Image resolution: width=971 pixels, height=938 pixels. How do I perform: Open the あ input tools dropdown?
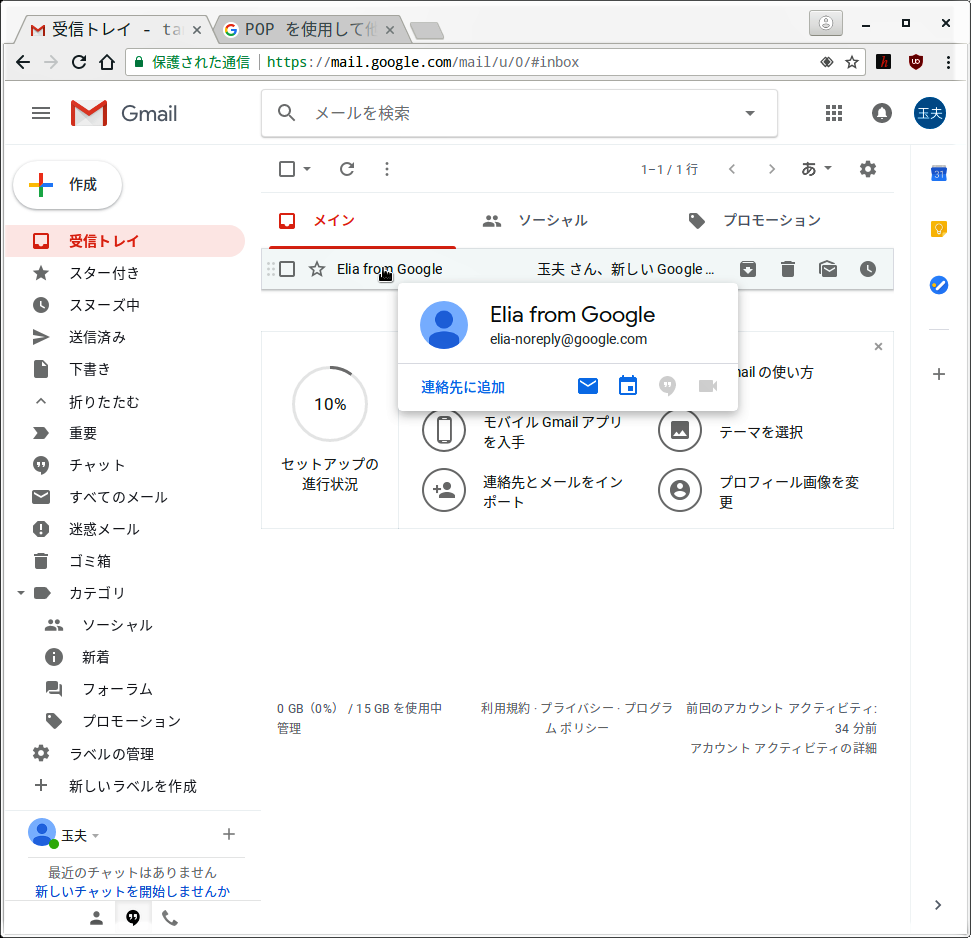pos(816,168)
